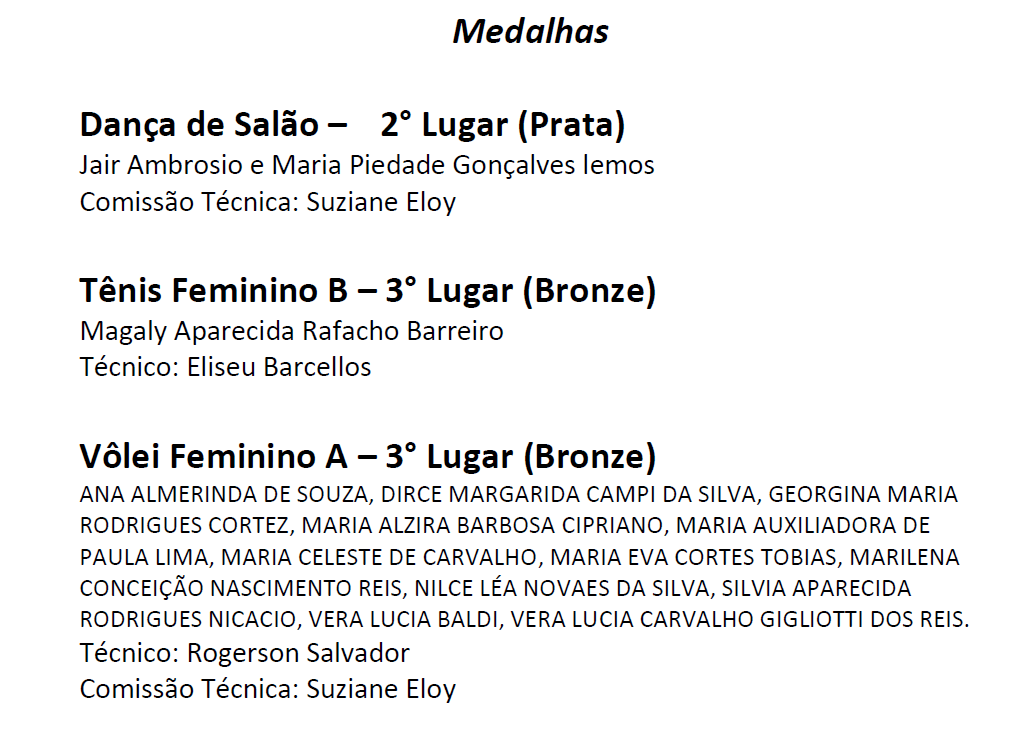The image size is (1013, 731).
Task: Click the Medalhas title heading
Action: tap(530, 32)
